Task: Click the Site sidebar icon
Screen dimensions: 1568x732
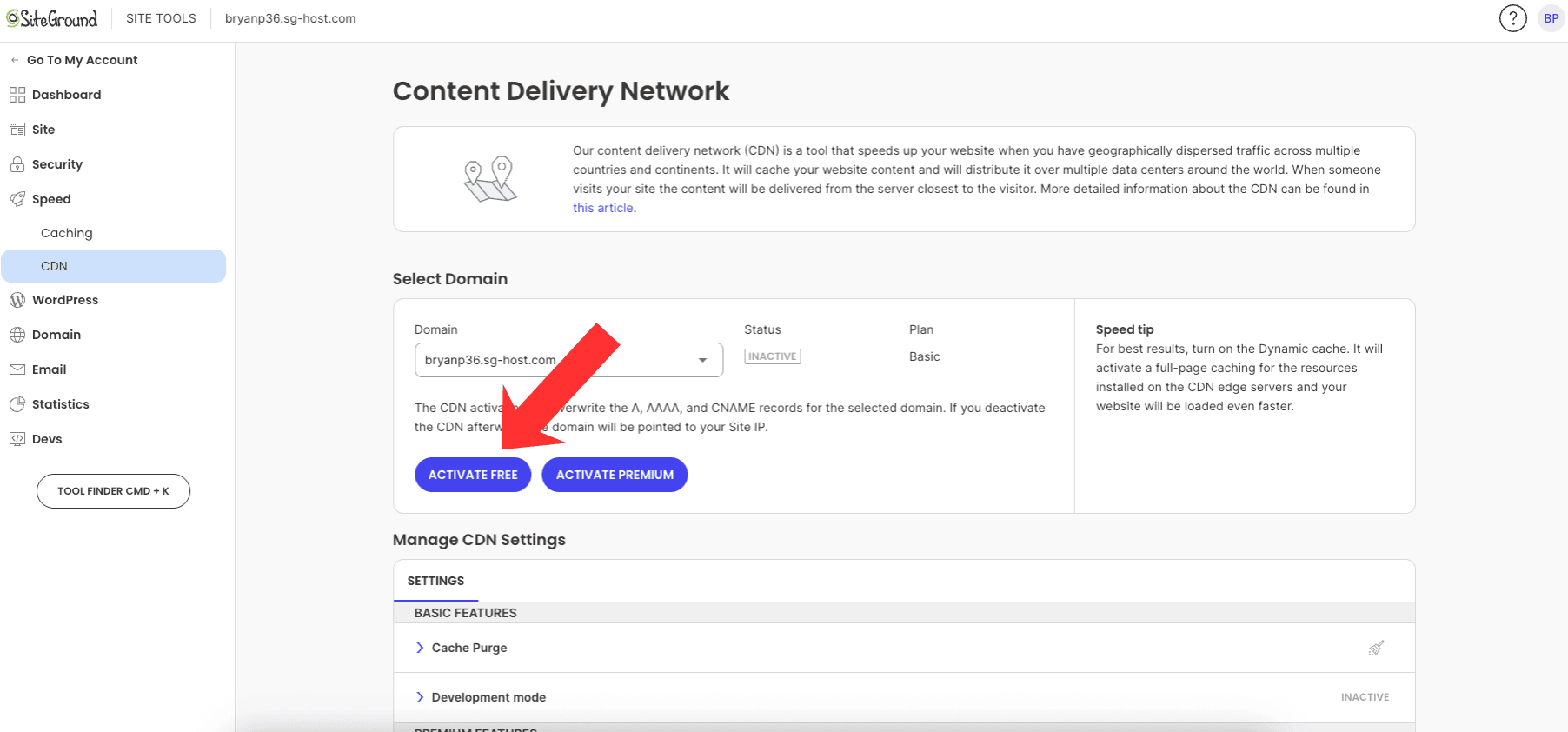Action: [x=17, y=130]
